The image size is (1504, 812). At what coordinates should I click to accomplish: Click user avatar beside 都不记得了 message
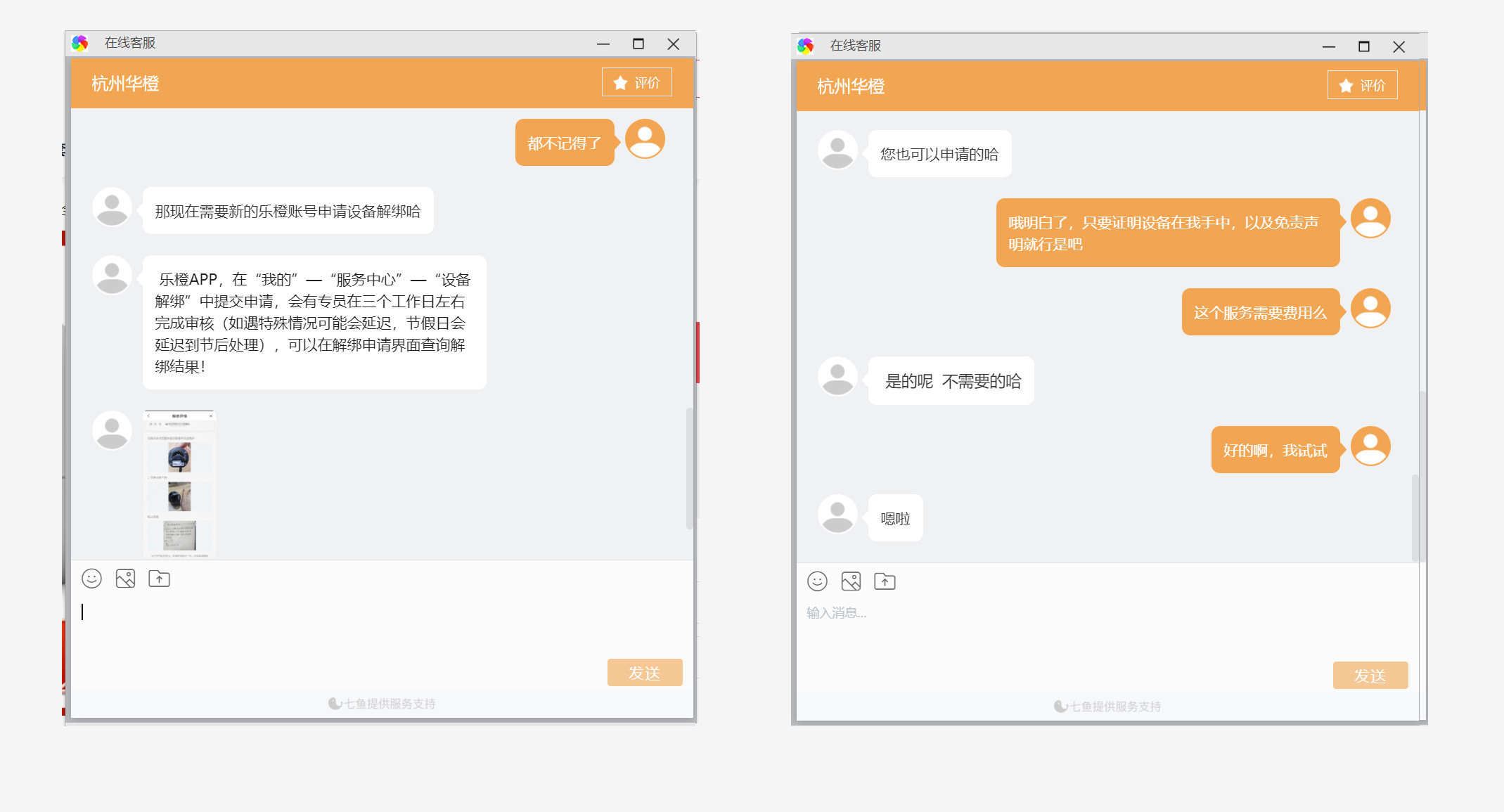645,139
